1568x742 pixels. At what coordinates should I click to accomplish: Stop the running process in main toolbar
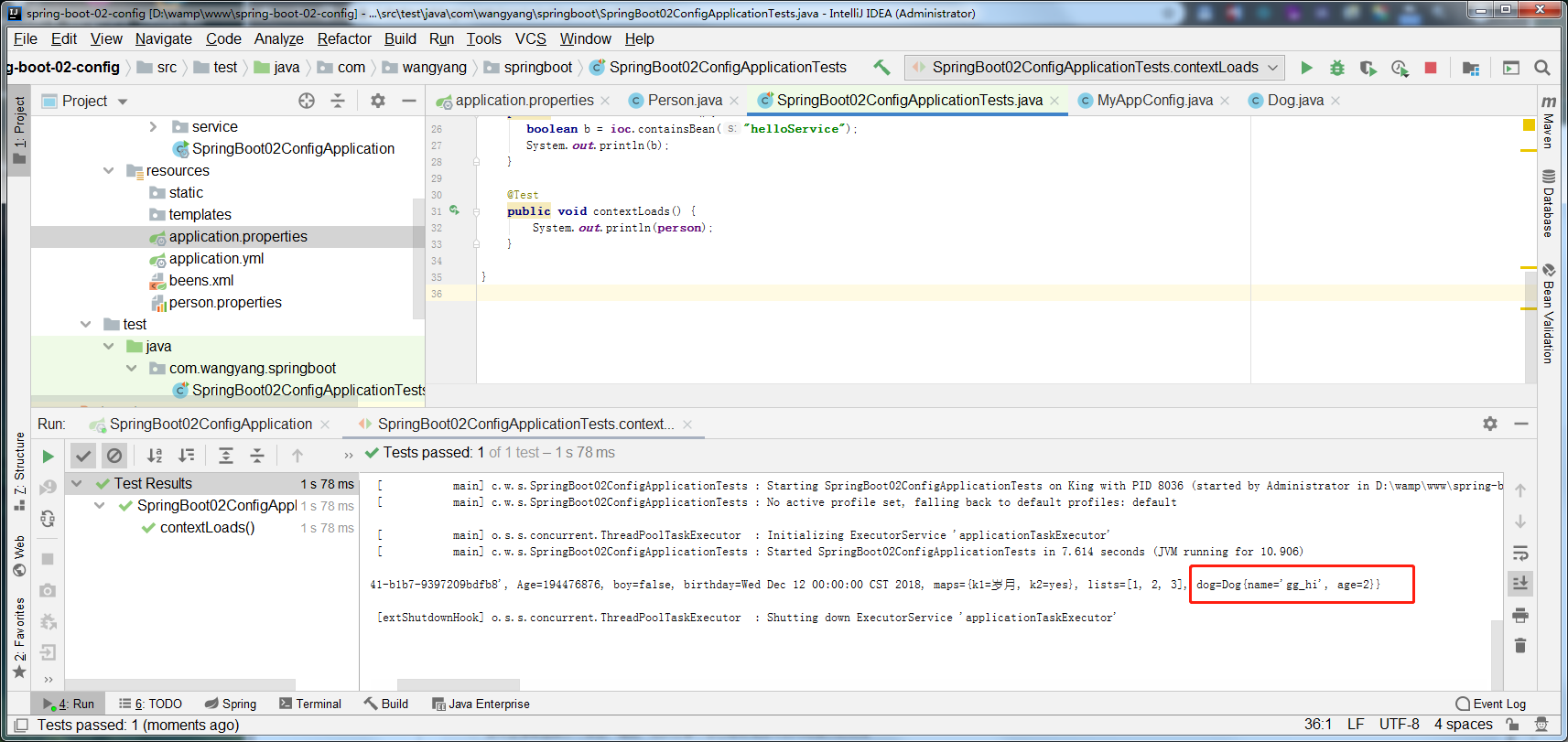[1431, 68]
